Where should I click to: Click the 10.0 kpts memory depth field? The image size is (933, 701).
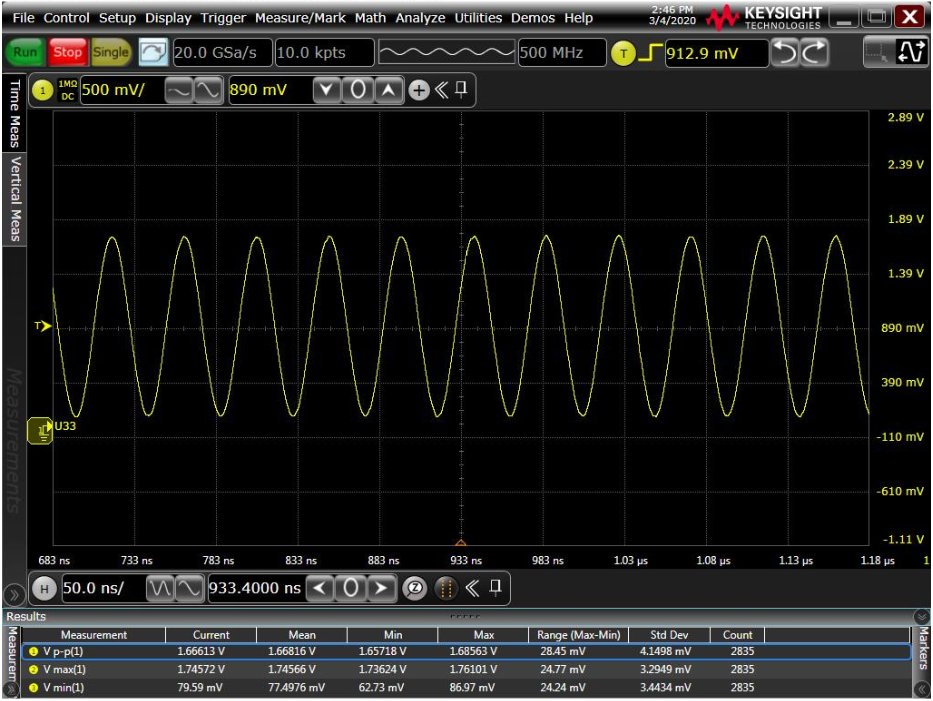coord(324,53)
